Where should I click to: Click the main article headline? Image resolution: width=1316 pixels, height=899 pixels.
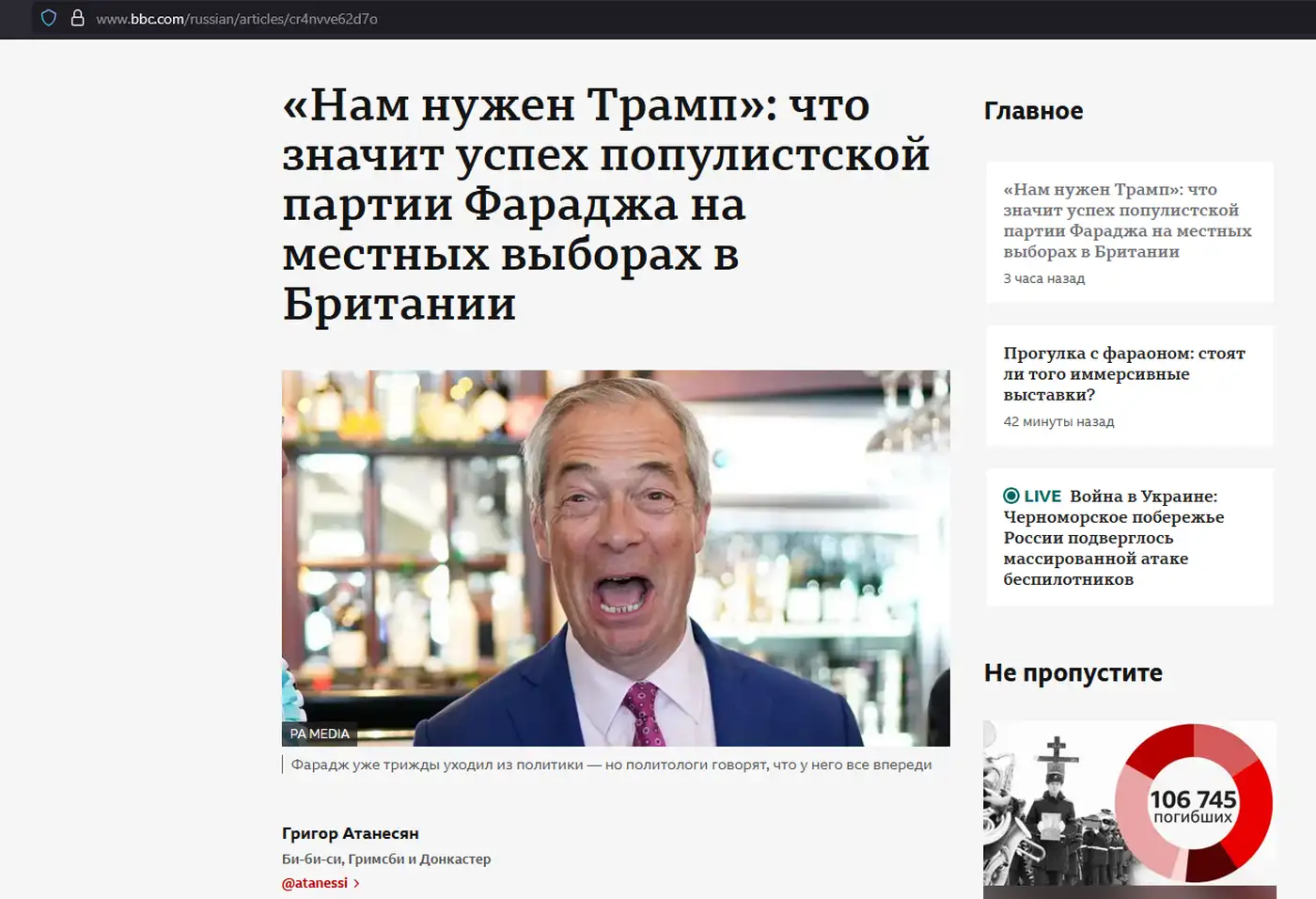tap(606, 204)
